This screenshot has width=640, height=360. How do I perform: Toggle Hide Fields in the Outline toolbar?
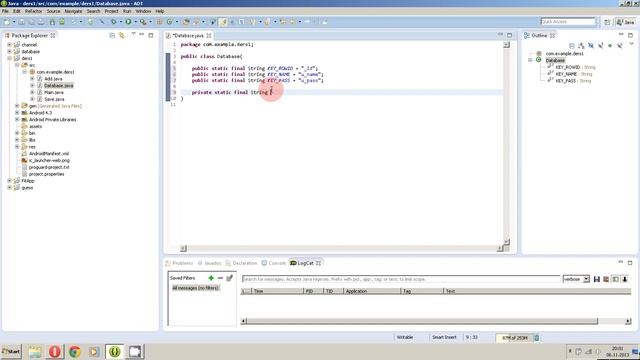pos(591,46)
